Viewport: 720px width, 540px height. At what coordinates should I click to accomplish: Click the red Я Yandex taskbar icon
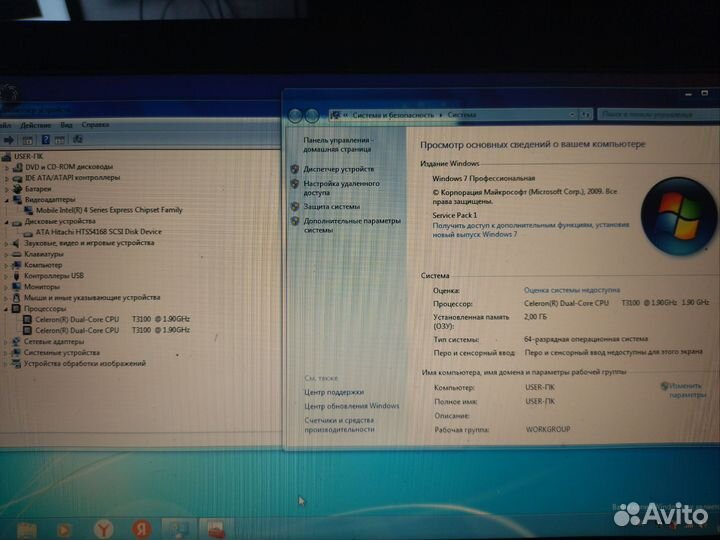point(142,529)
